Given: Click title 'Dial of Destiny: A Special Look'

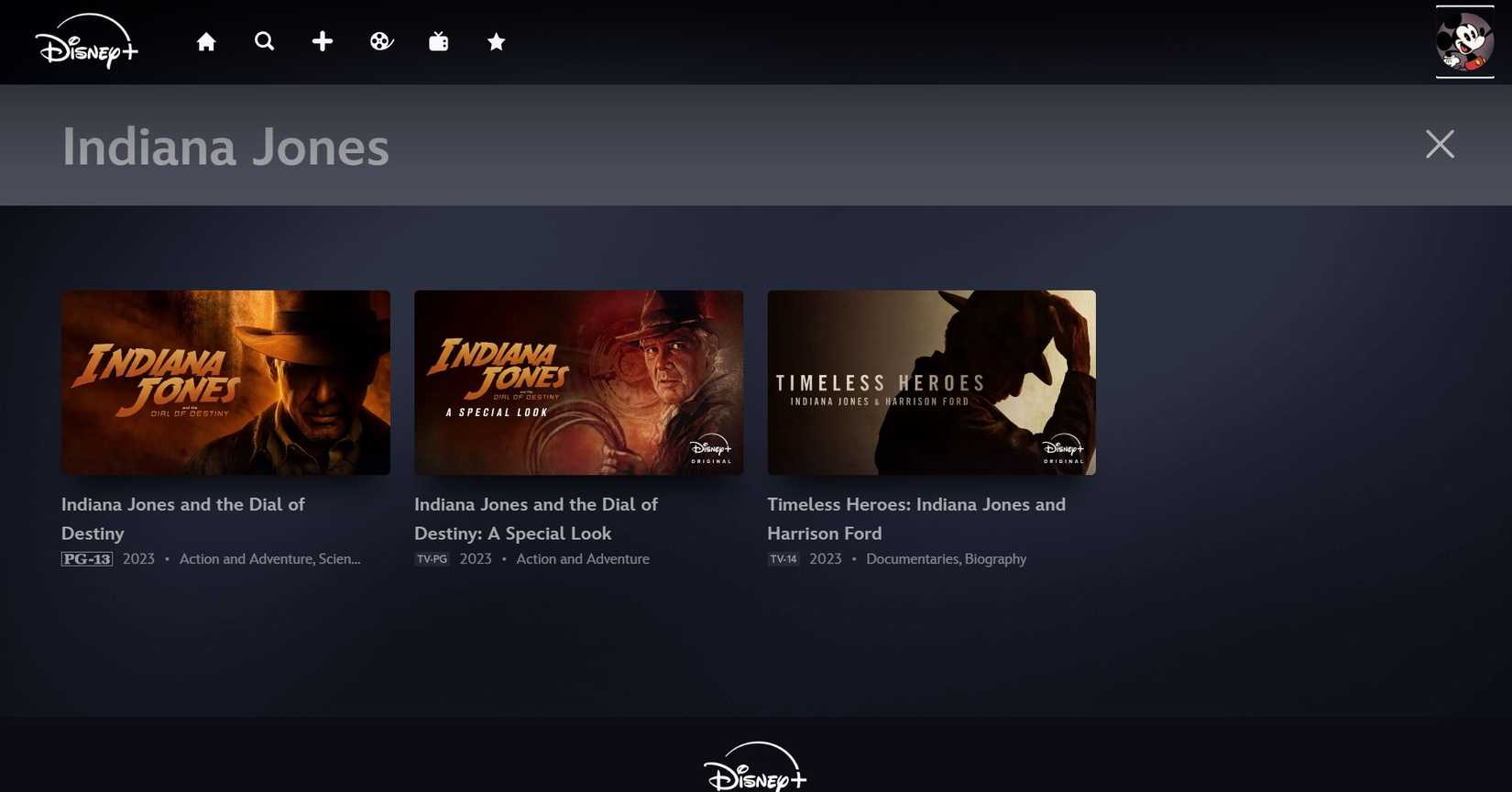Looking at the screenshot, I should point(535,518).
